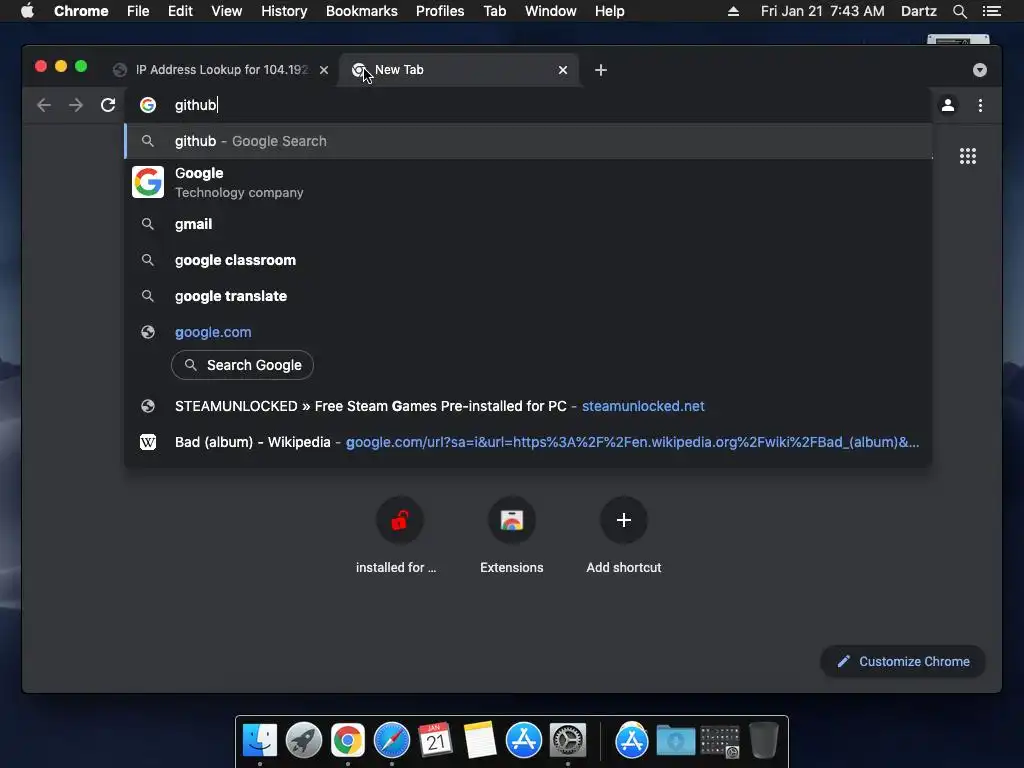Image resolution: width=1024 pixels, height=768 pixels.
Task: Choose github - Google Search suggestion
Action: (x=528, y=141)
